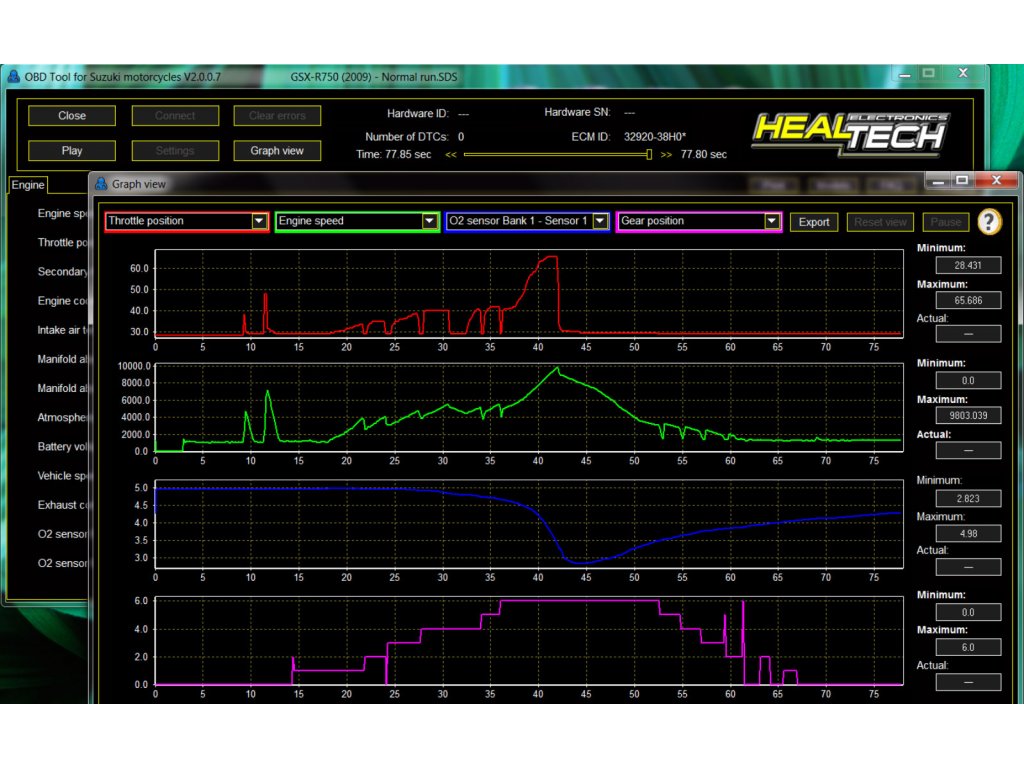Click the Reset view button
The width and height of the screenshot is (1024, 768).
coord(880,222)
